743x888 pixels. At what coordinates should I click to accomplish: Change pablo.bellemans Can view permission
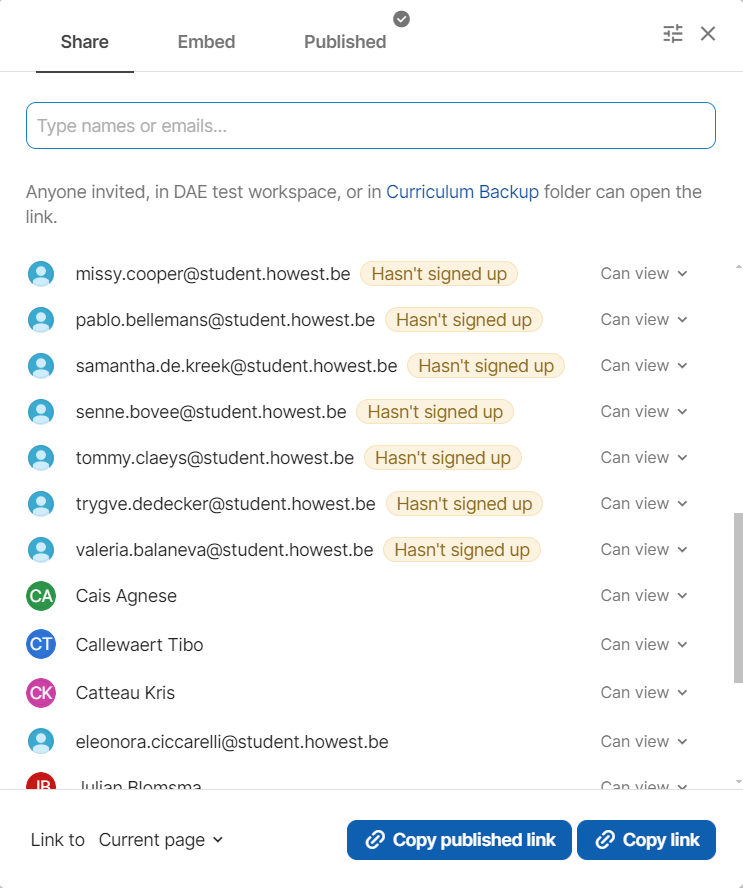coord(644,320)
